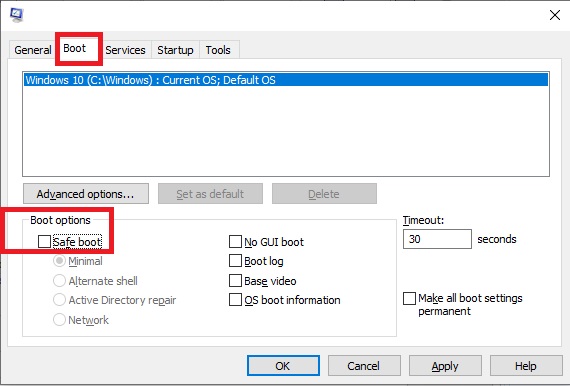Choose the Alternate shell radio option

[59, 281]
